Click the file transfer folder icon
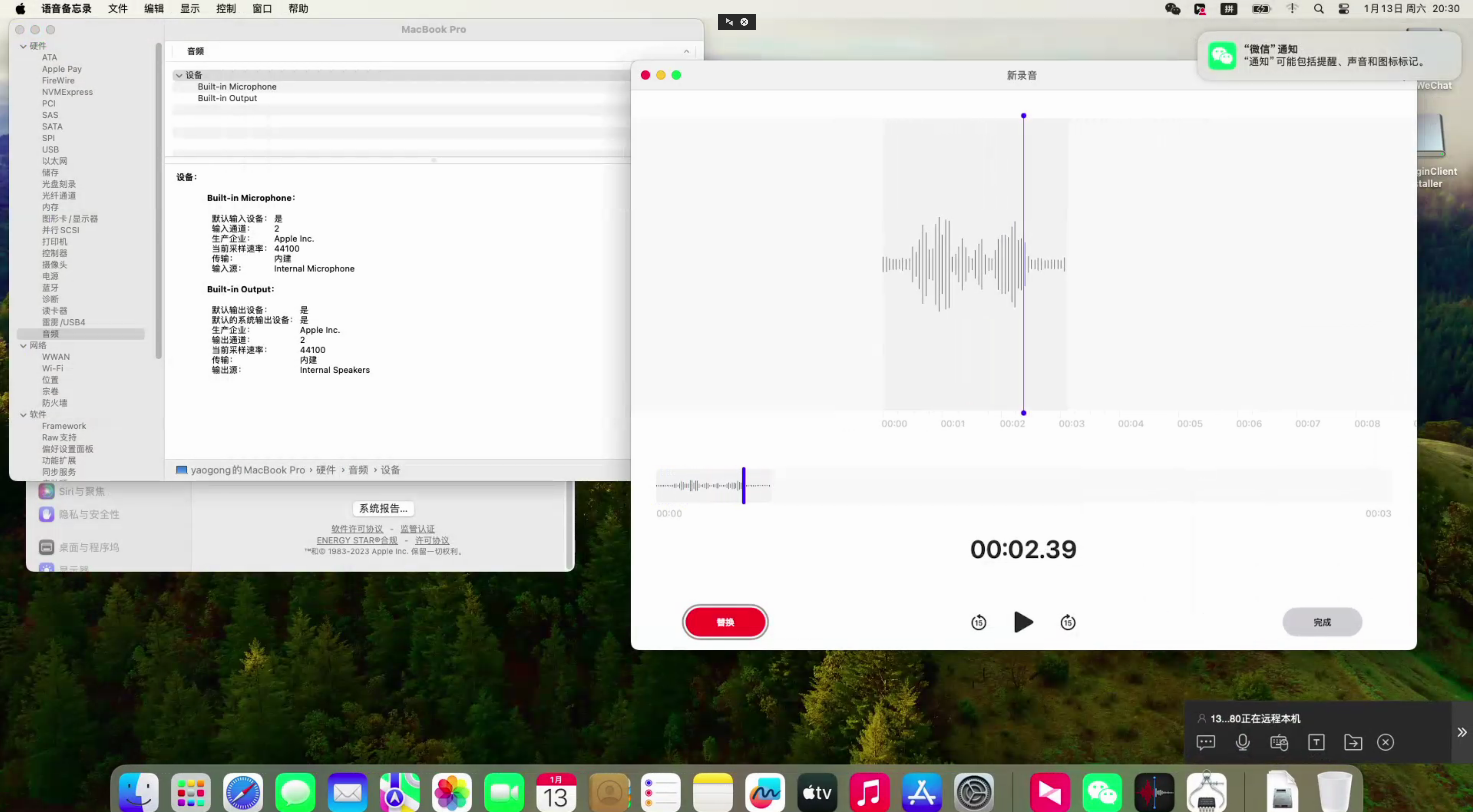Image resolution: width=1473 pixels, height=812 pixels. click(x=1352, y=742)
